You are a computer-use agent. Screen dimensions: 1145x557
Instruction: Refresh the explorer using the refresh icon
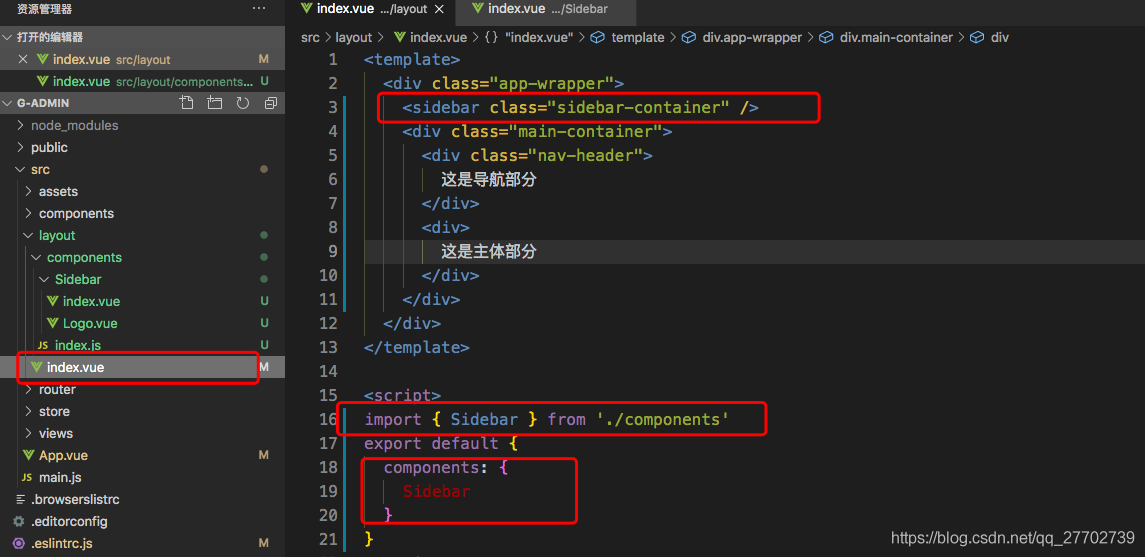click(242, 103)
